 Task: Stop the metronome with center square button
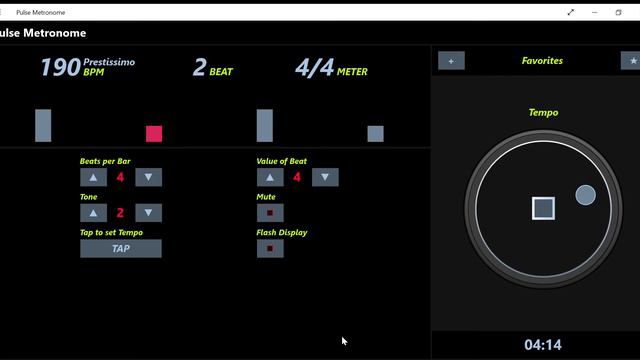click(543, 208)
